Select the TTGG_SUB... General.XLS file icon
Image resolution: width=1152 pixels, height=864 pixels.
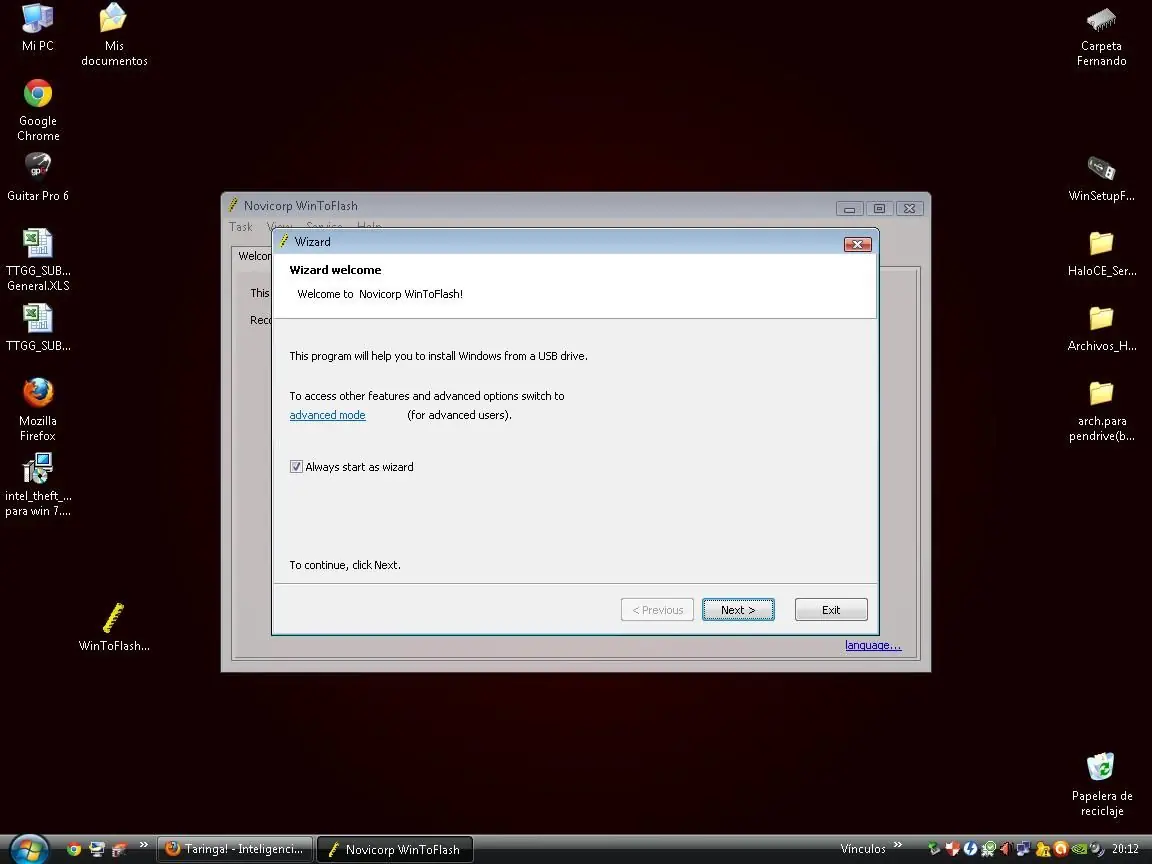click(38, 260)
